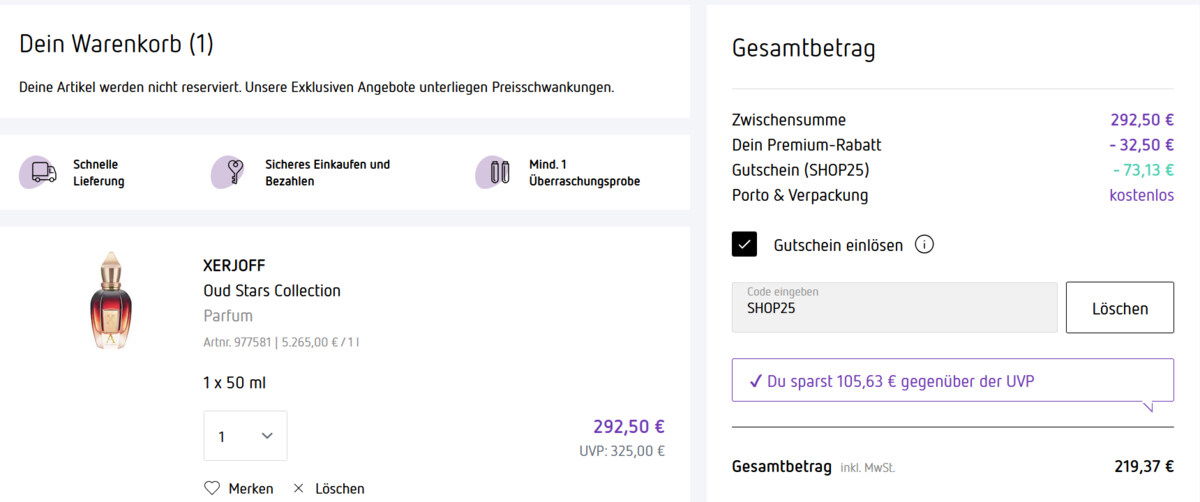Click the heart icon next to Merken

point(211,488)
